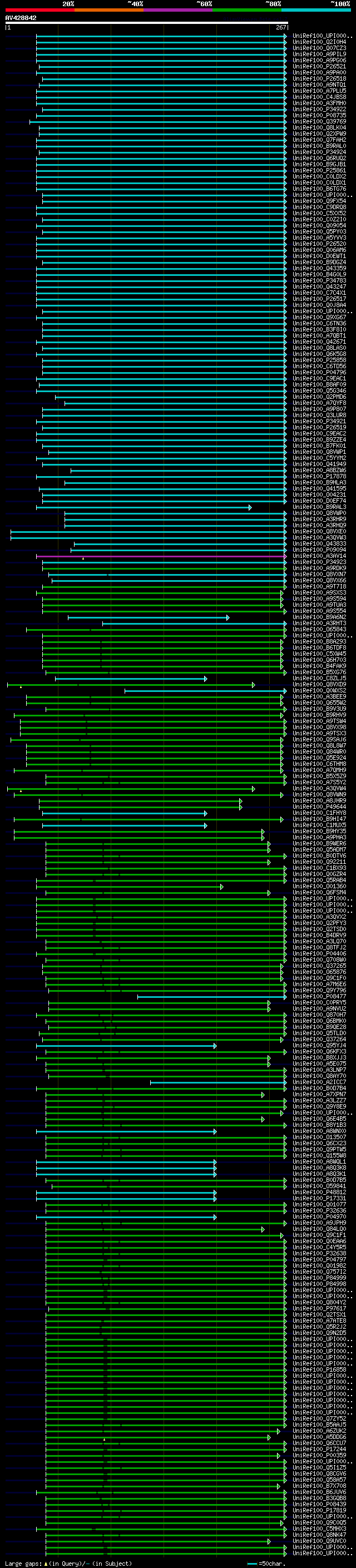Select hit UniRef100_P34922

(319, 110)
